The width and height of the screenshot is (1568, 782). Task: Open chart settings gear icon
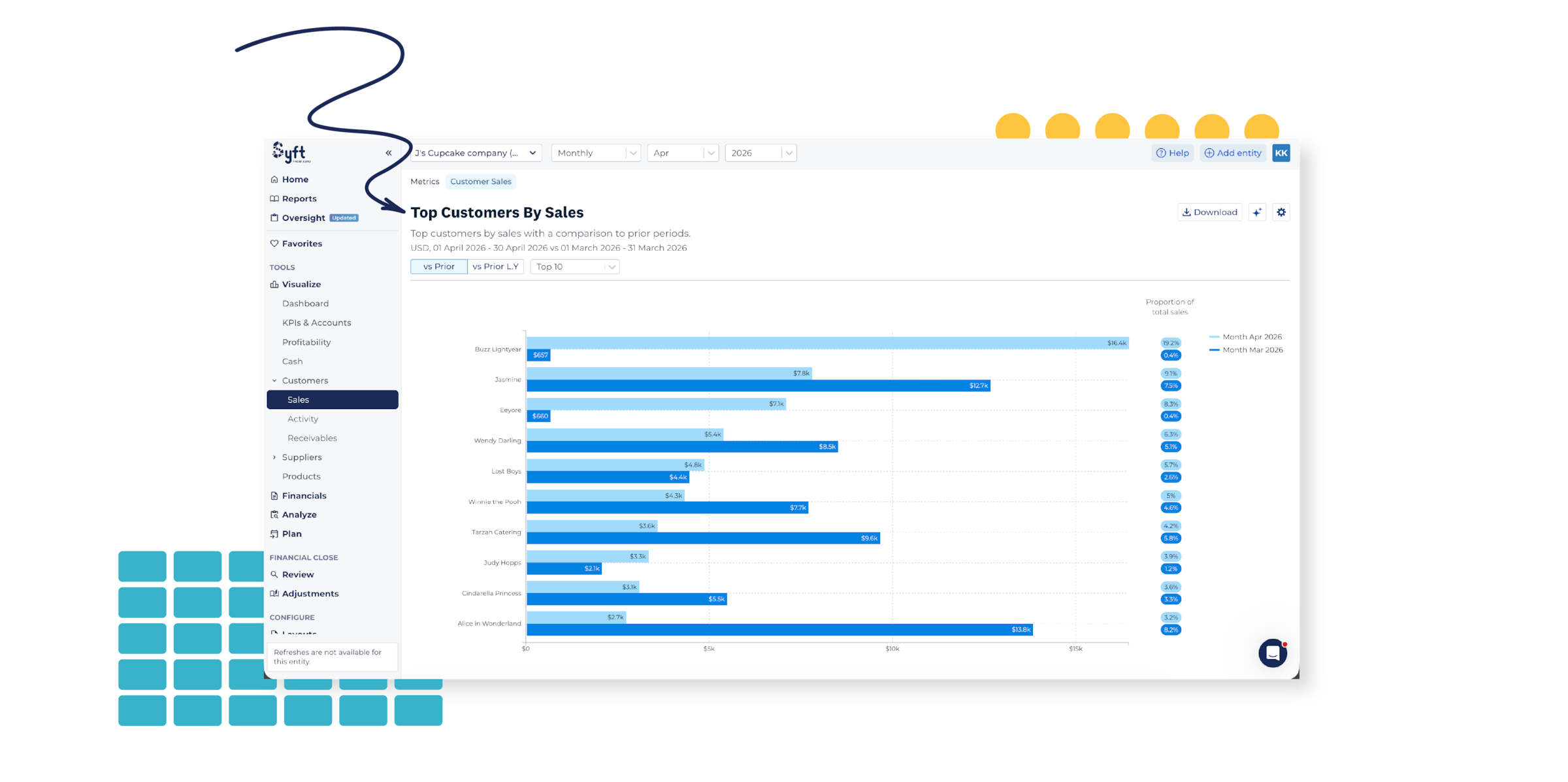(1281, 212)
